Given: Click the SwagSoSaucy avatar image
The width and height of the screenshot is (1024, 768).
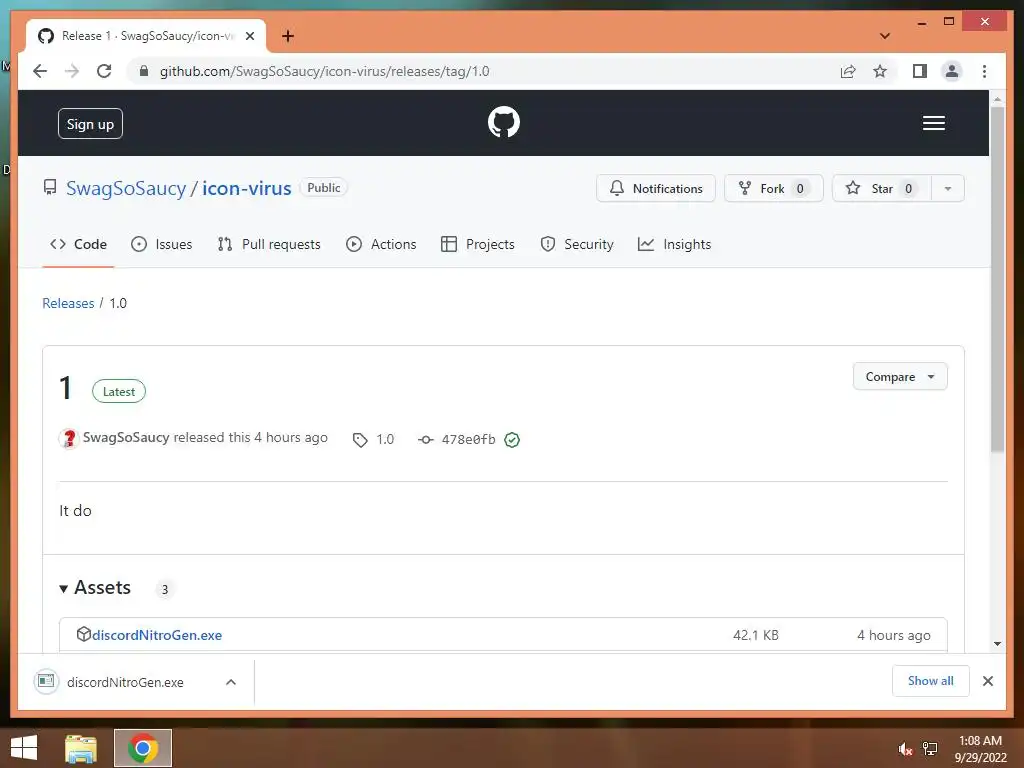Looking at the screenshot, I should pyautogui.click(x=69, y=438).
